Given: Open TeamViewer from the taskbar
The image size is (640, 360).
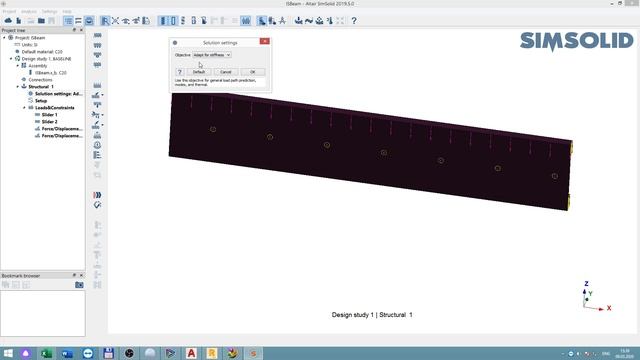Looking at the screenshot, I should (88, 353).
